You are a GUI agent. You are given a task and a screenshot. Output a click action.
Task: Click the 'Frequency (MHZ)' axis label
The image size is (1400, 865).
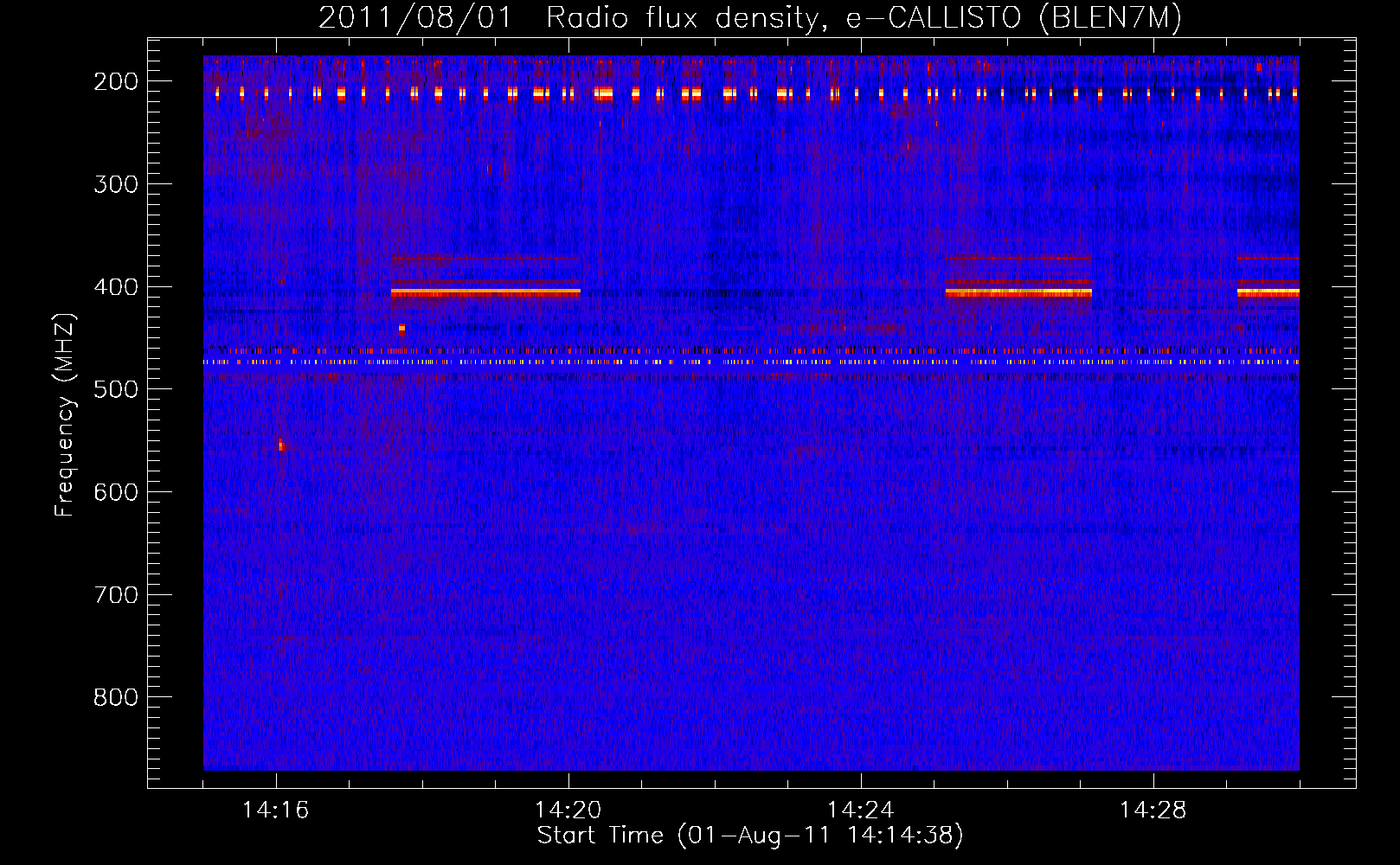[x=65, y=414]
